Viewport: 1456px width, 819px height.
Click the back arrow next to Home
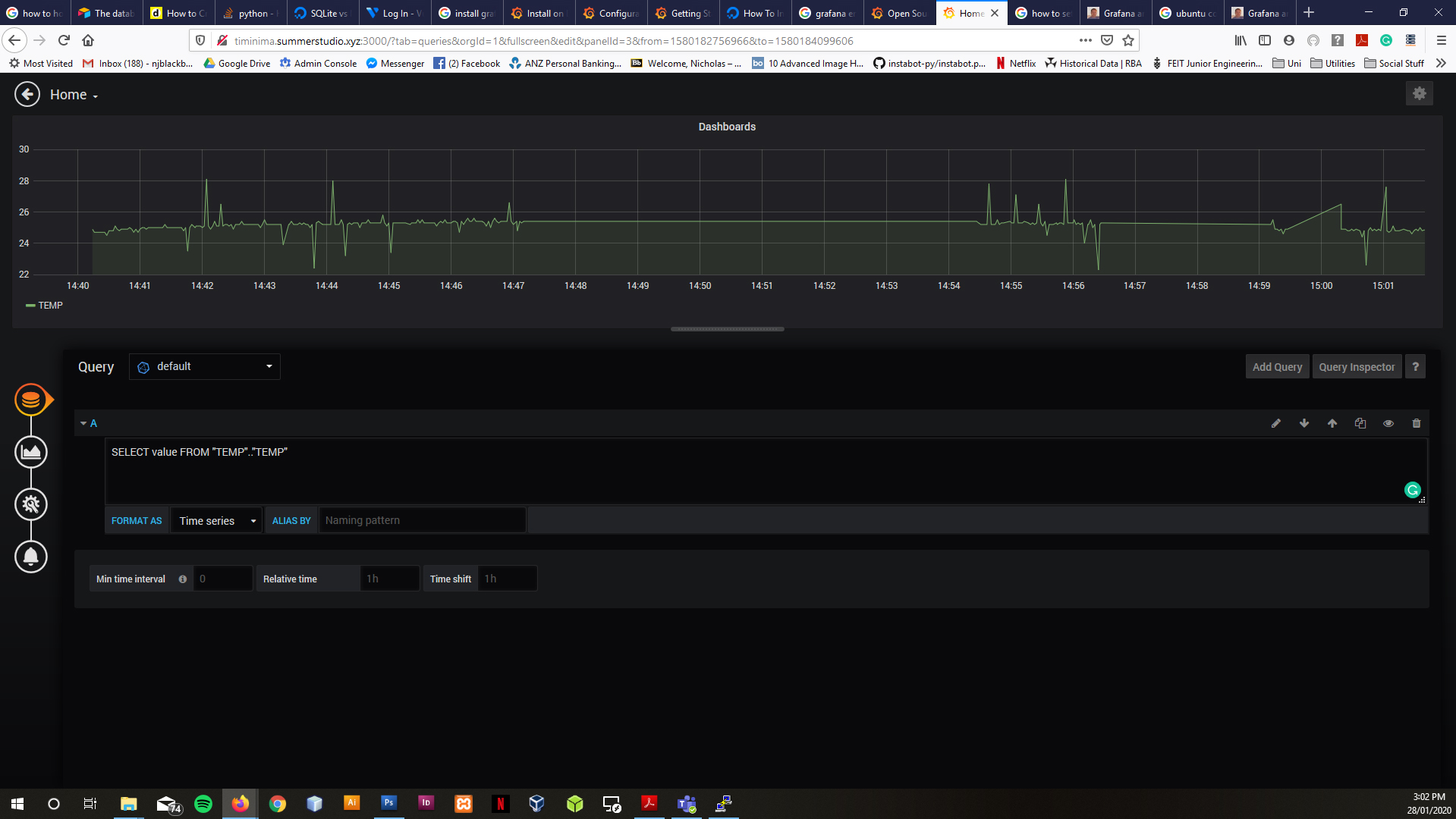tap(27, 95)
